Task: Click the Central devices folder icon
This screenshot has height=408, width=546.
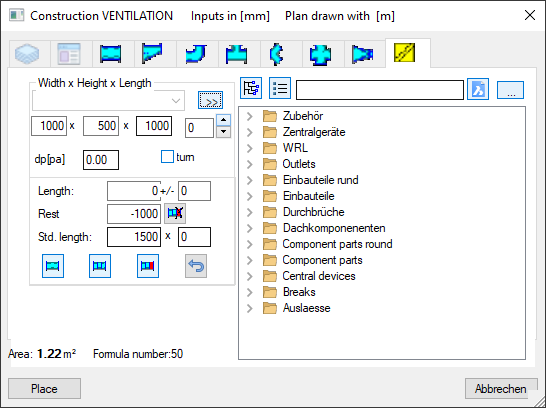Action: pyautogui.click(x=270, y=276)
